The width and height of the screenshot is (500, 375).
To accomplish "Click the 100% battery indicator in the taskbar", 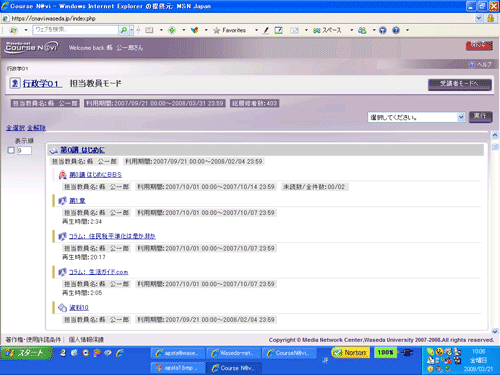I will (x=385, y=353).
